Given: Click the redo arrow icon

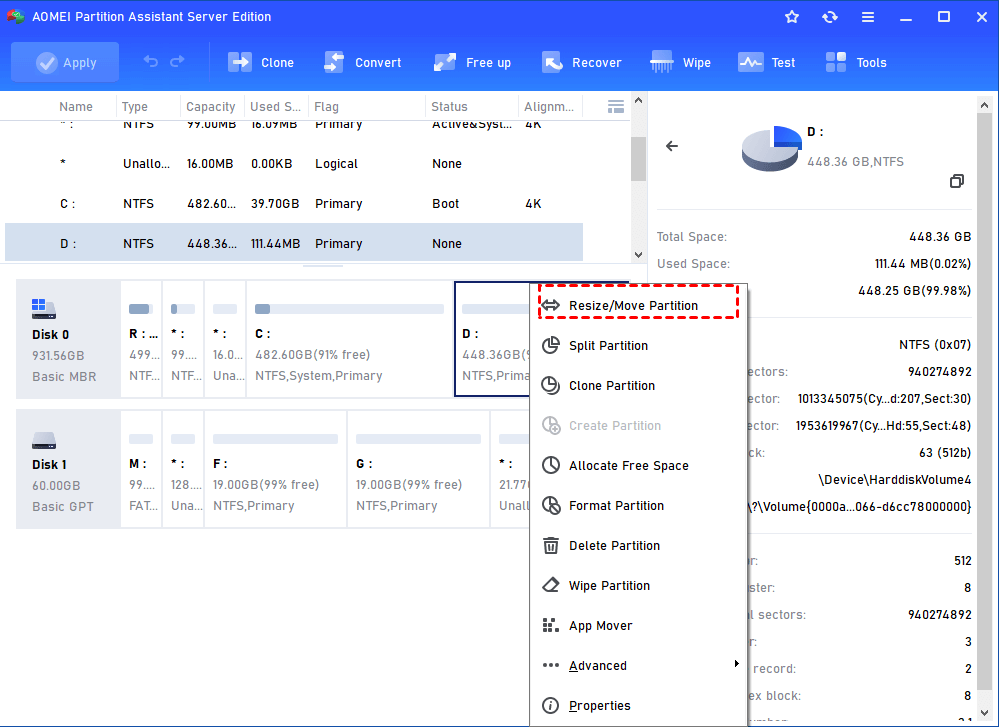Looking at the screenshot, I should (x=177, y=62).
